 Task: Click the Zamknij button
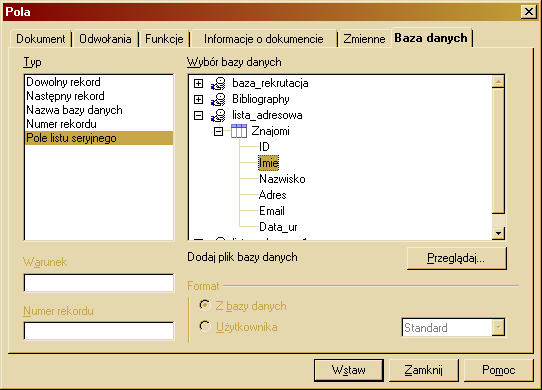point(423,370)
